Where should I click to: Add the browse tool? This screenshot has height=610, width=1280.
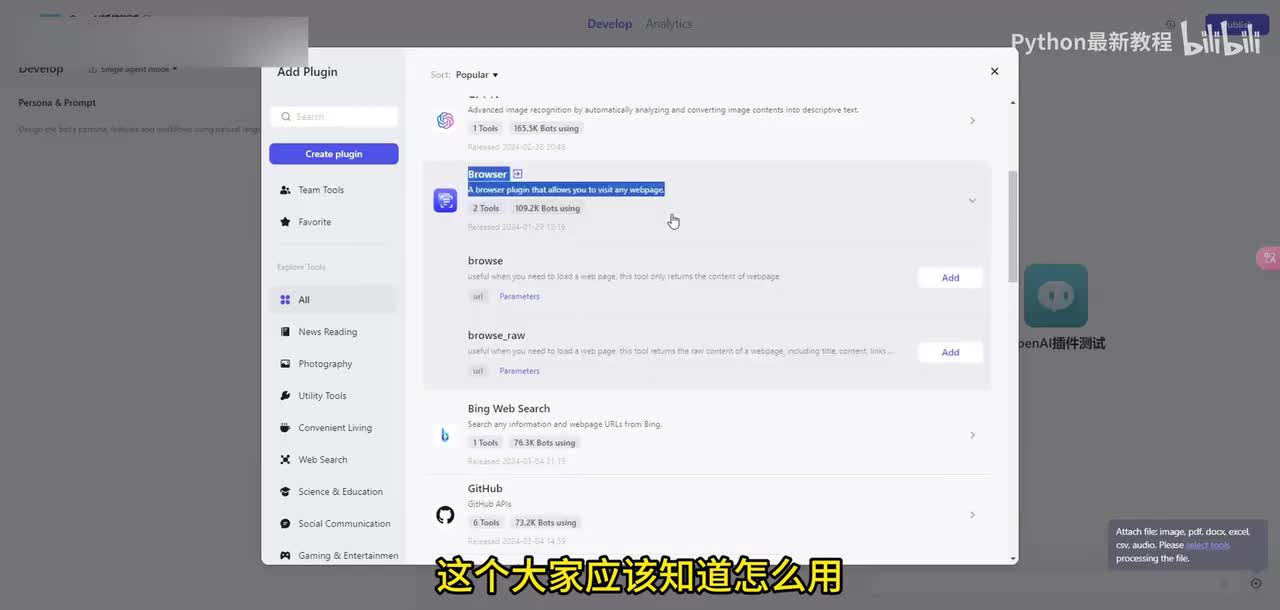[x=950, y=278]
